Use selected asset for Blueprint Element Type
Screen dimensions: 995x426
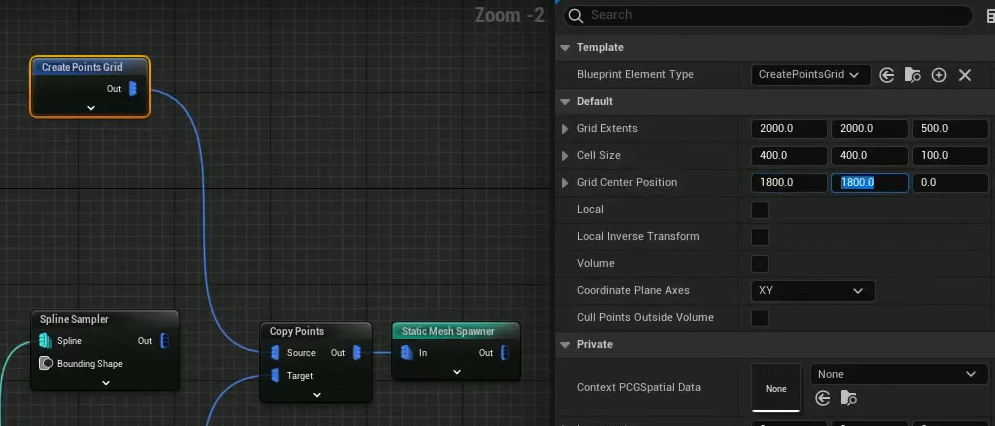[x=886, y=76]
